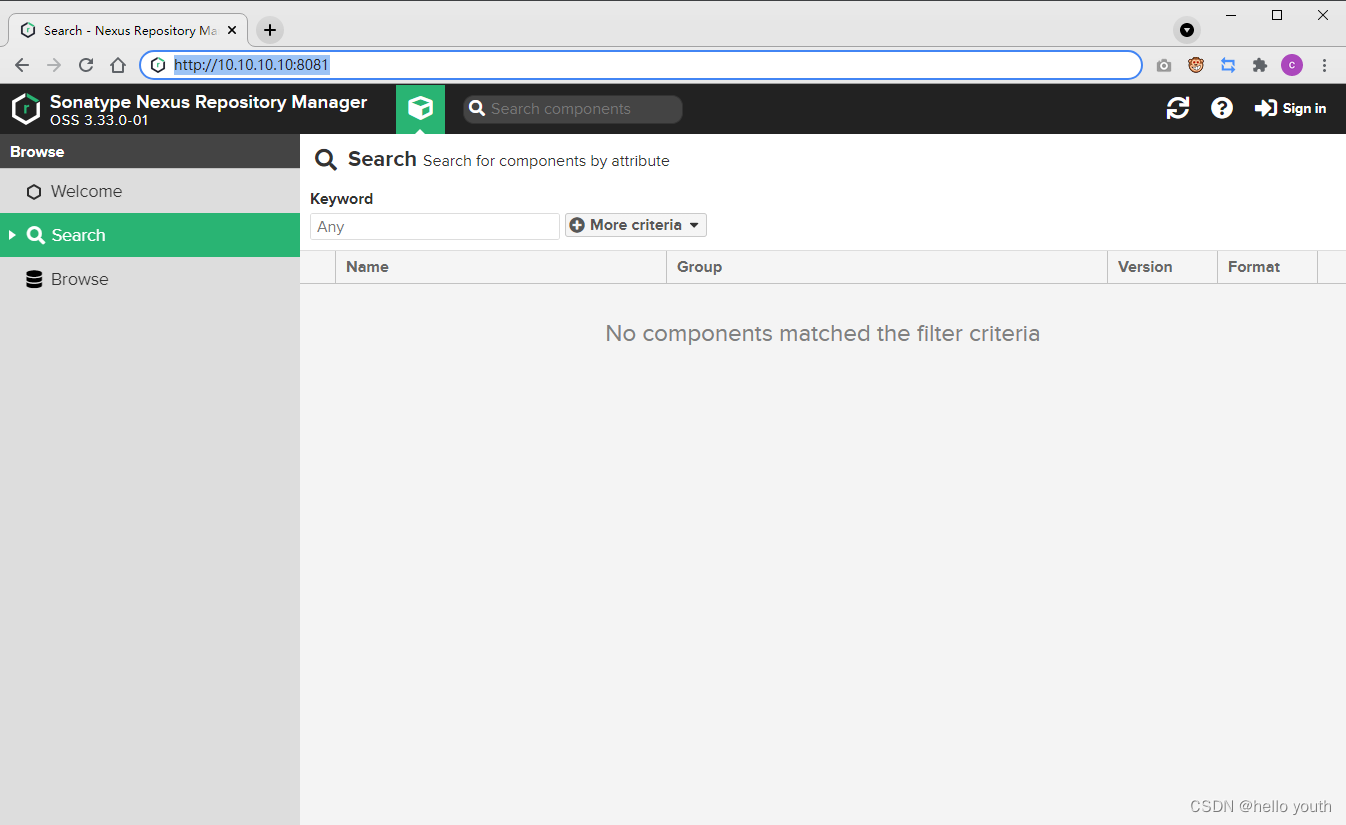Open Browse using the stacked-disks sidebar icon
The width and height of the screenshot is (1346, 825).
34,278
